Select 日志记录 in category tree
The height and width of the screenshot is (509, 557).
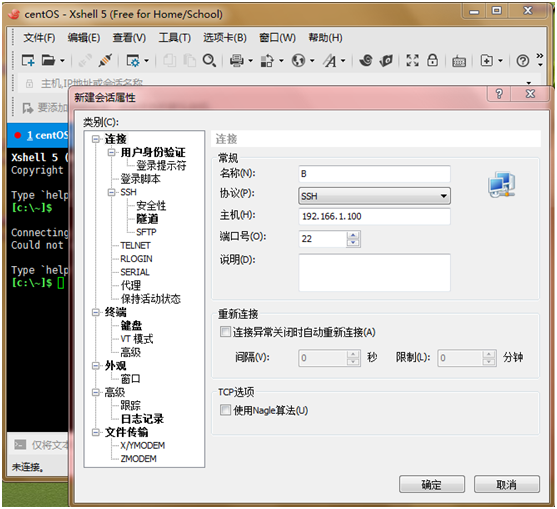[142, 419]
